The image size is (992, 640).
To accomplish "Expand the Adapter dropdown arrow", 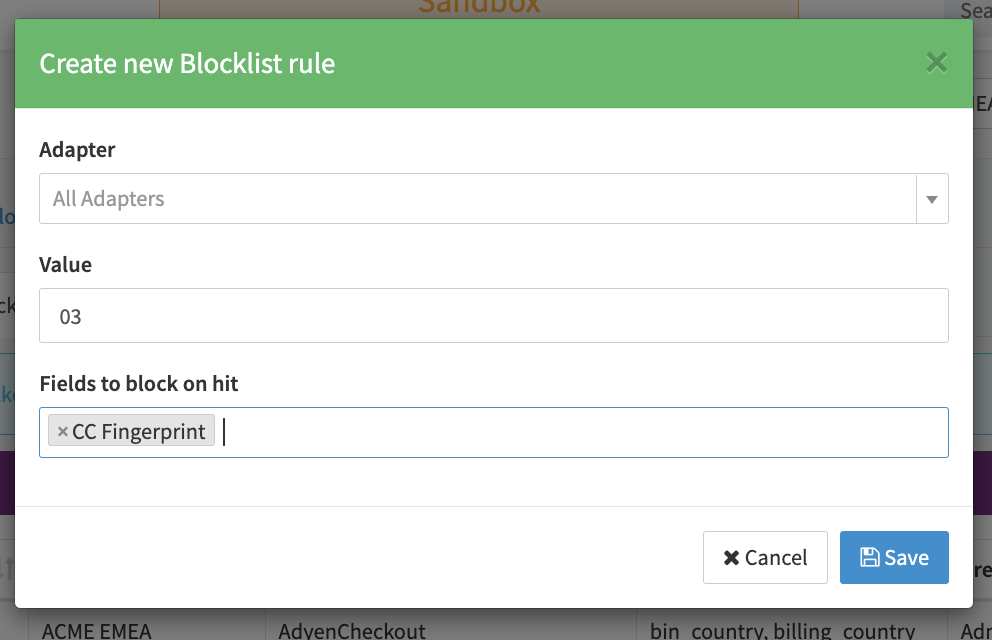I will 932,199.
